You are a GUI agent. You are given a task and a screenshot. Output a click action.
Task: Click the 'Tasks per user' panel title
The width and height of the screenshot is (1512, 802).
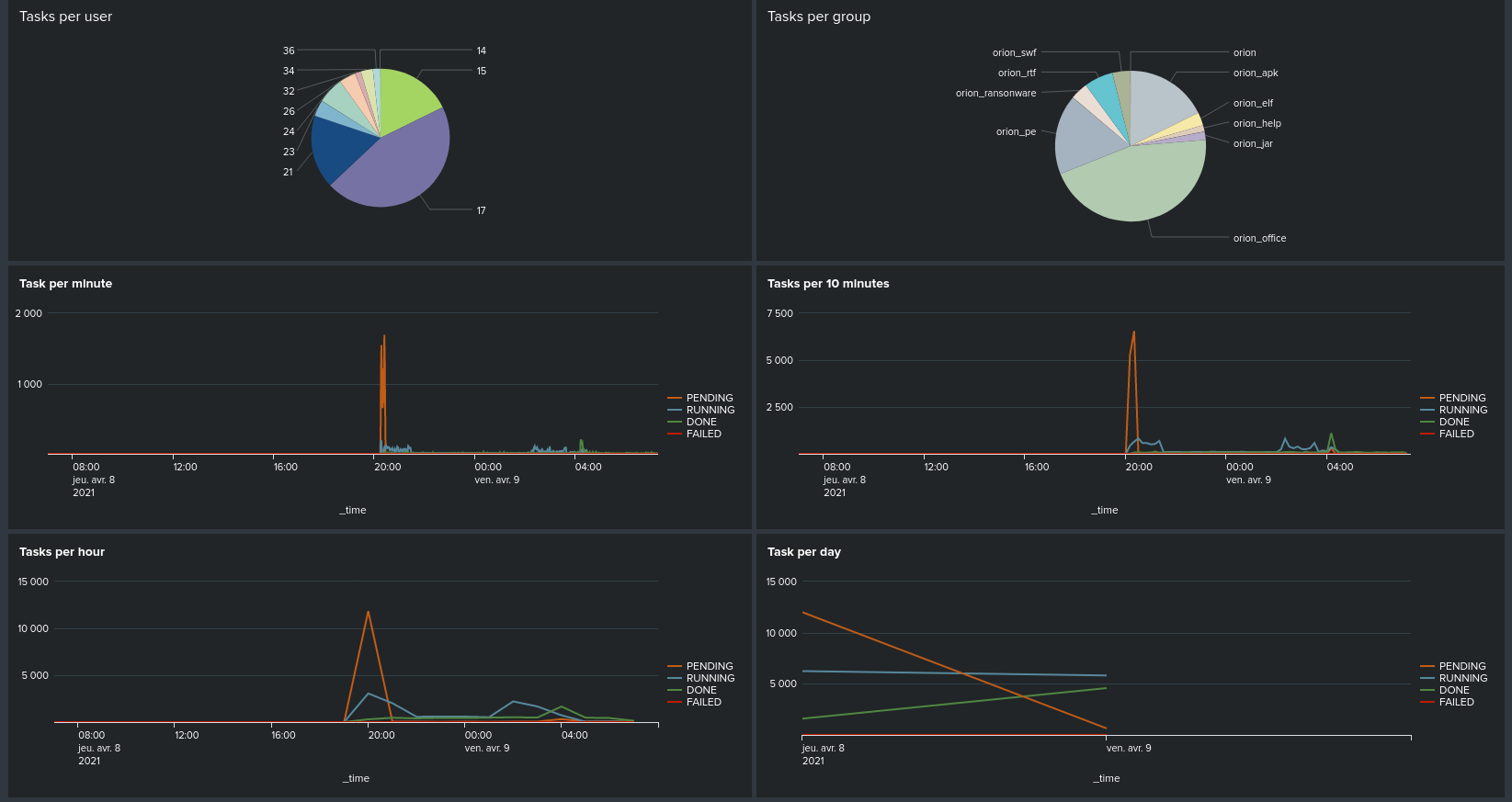click(x=65, y=17)
